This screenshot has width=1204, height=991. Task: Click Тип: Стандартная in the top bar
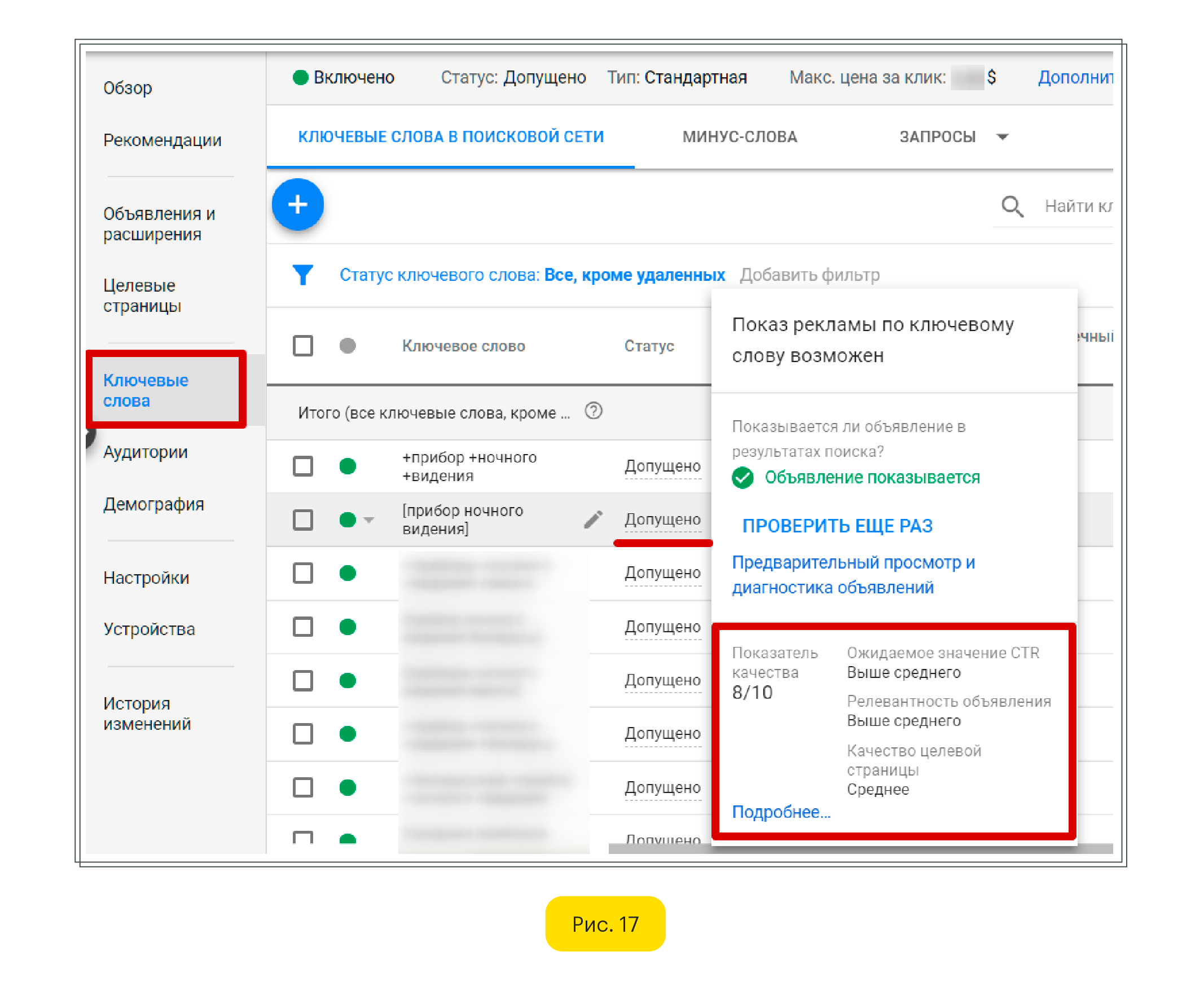pos(676,77)
